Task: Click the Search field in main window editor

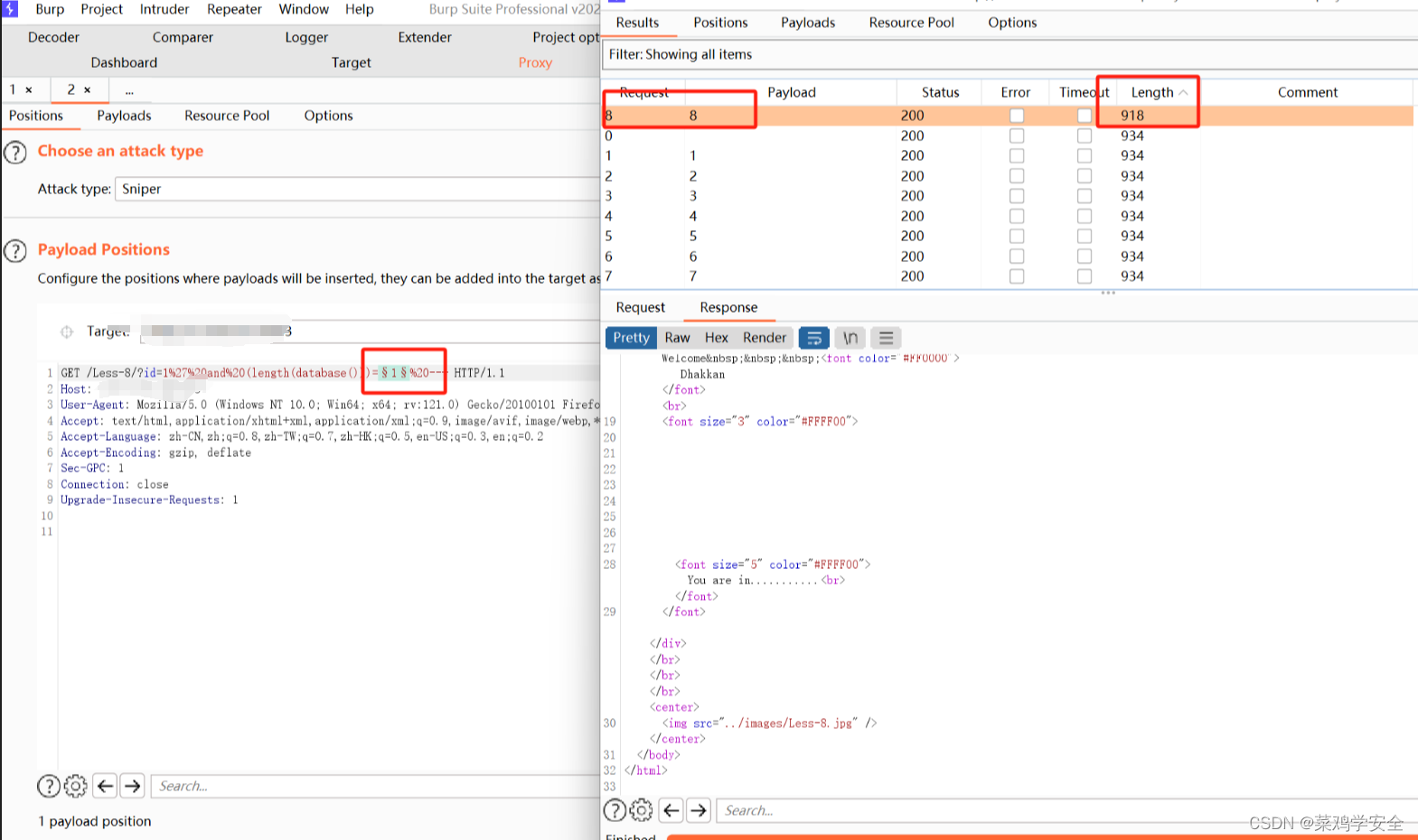Action: point(375,786)
